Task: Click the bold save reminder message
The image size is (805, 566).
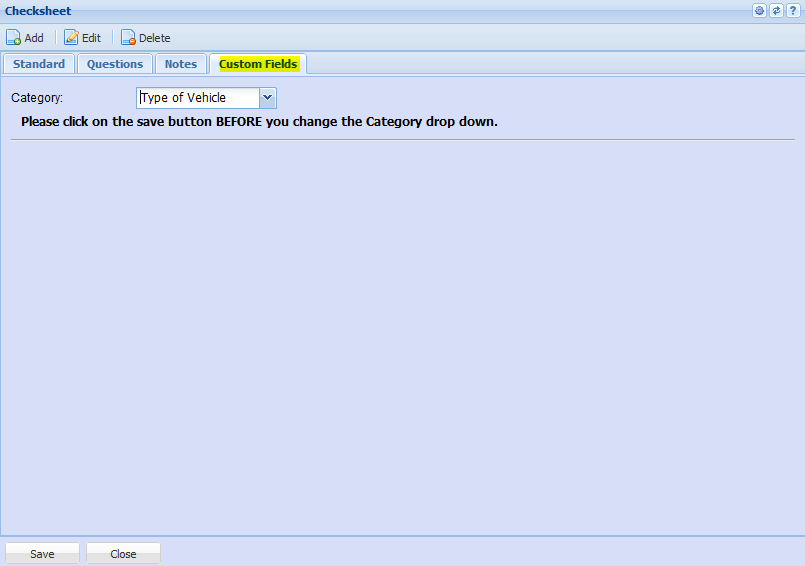Action: point(259,122)
